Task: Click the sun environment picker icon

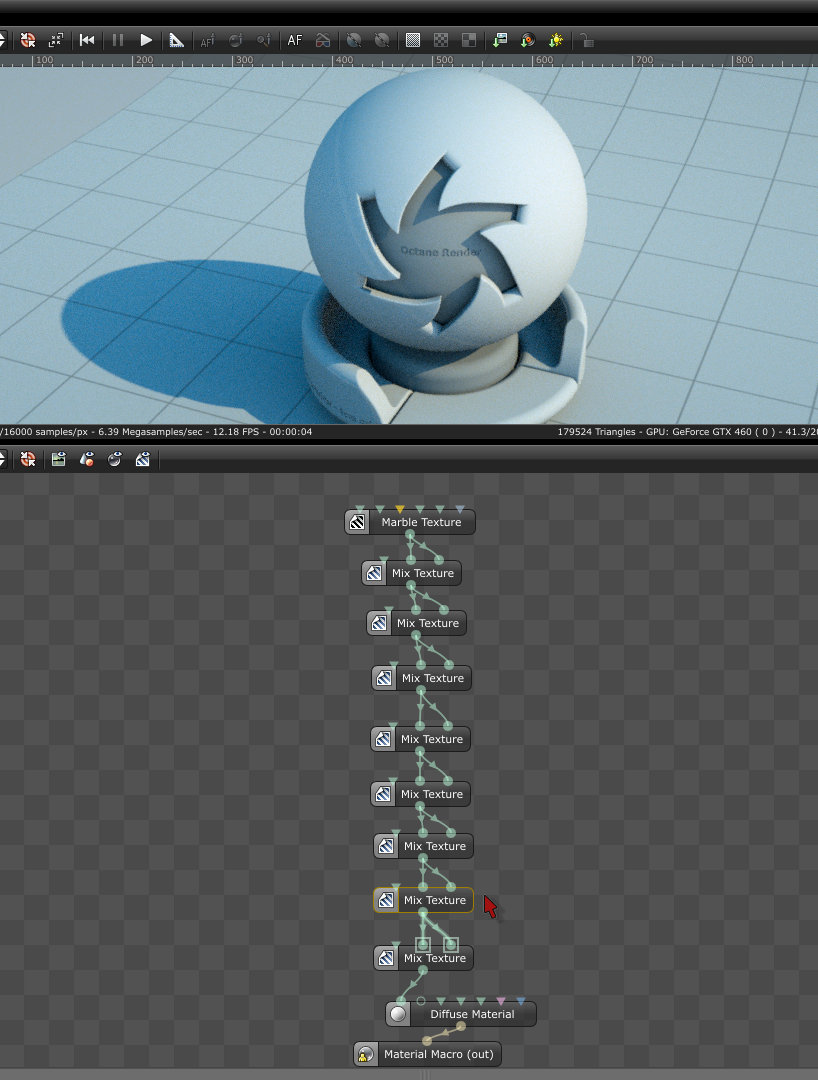Action: 556,40
